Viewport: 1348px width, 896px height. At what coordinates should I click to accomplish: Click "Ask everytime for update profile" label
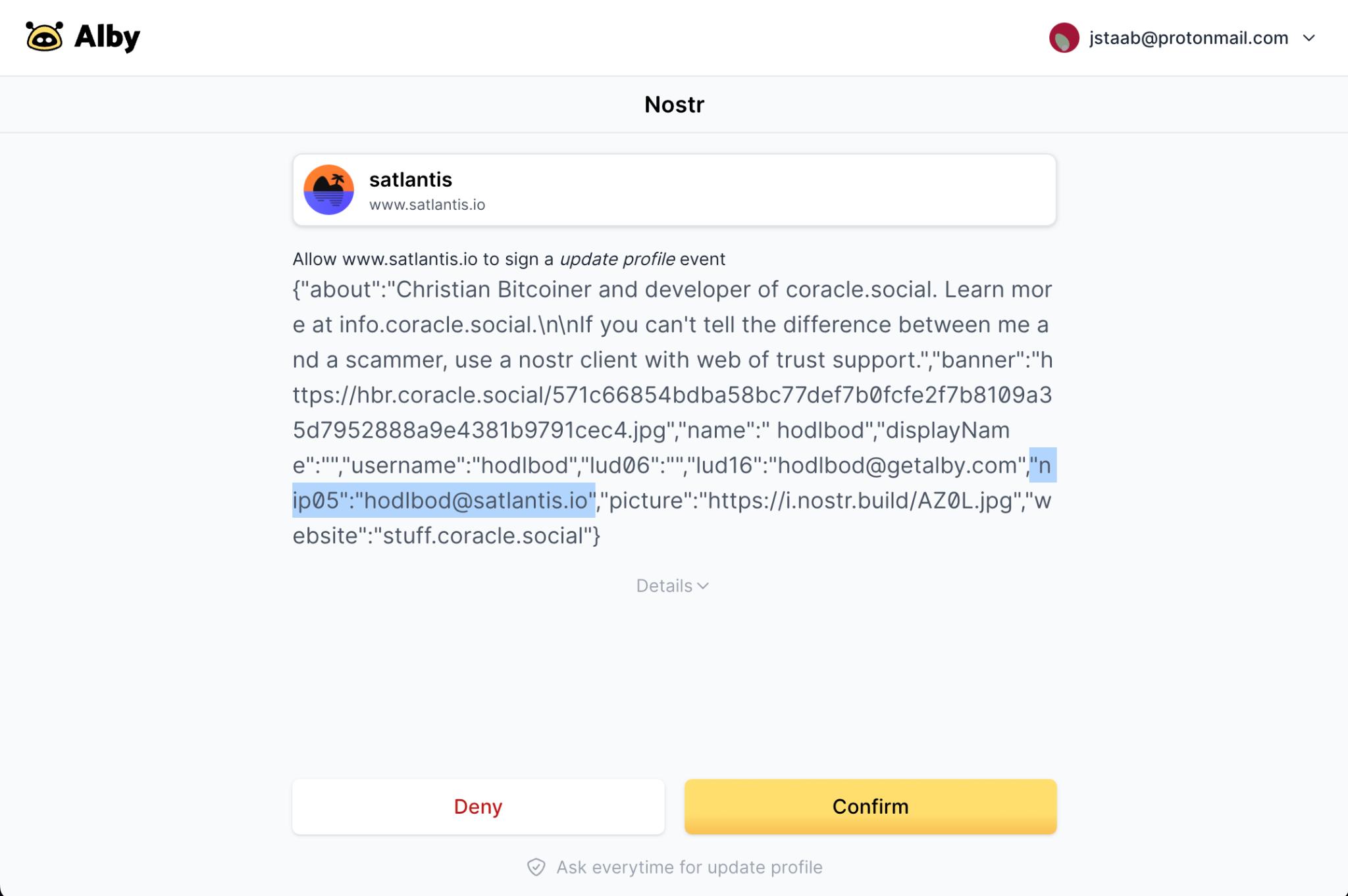point(689,867)
